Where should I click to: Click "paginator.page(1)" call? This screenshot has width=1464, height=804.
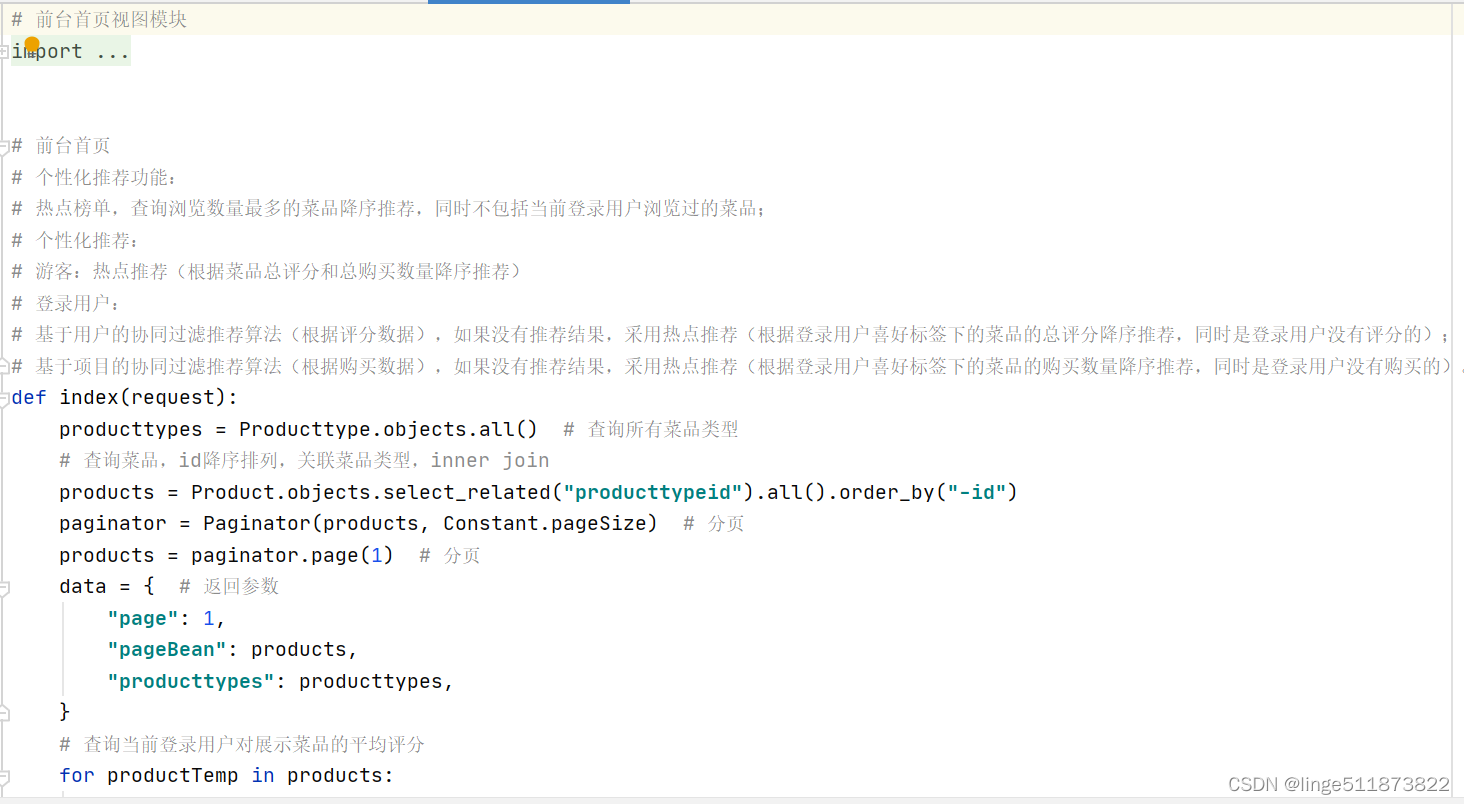pyautogui.click(x=293, y=555)
